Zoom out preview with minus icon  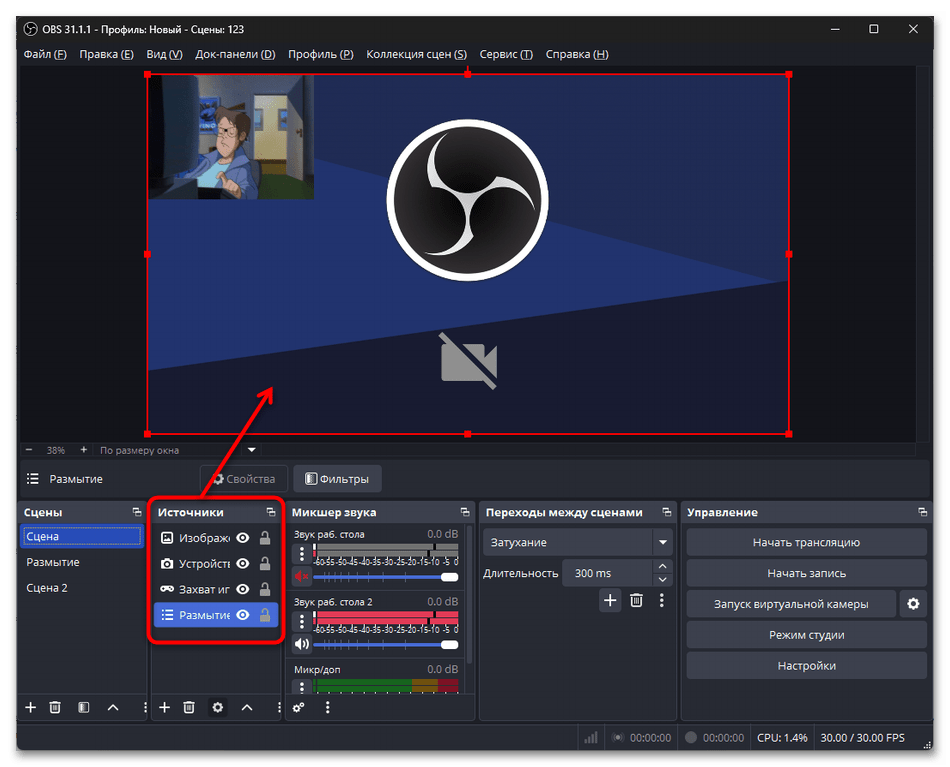tap(29, 450)
